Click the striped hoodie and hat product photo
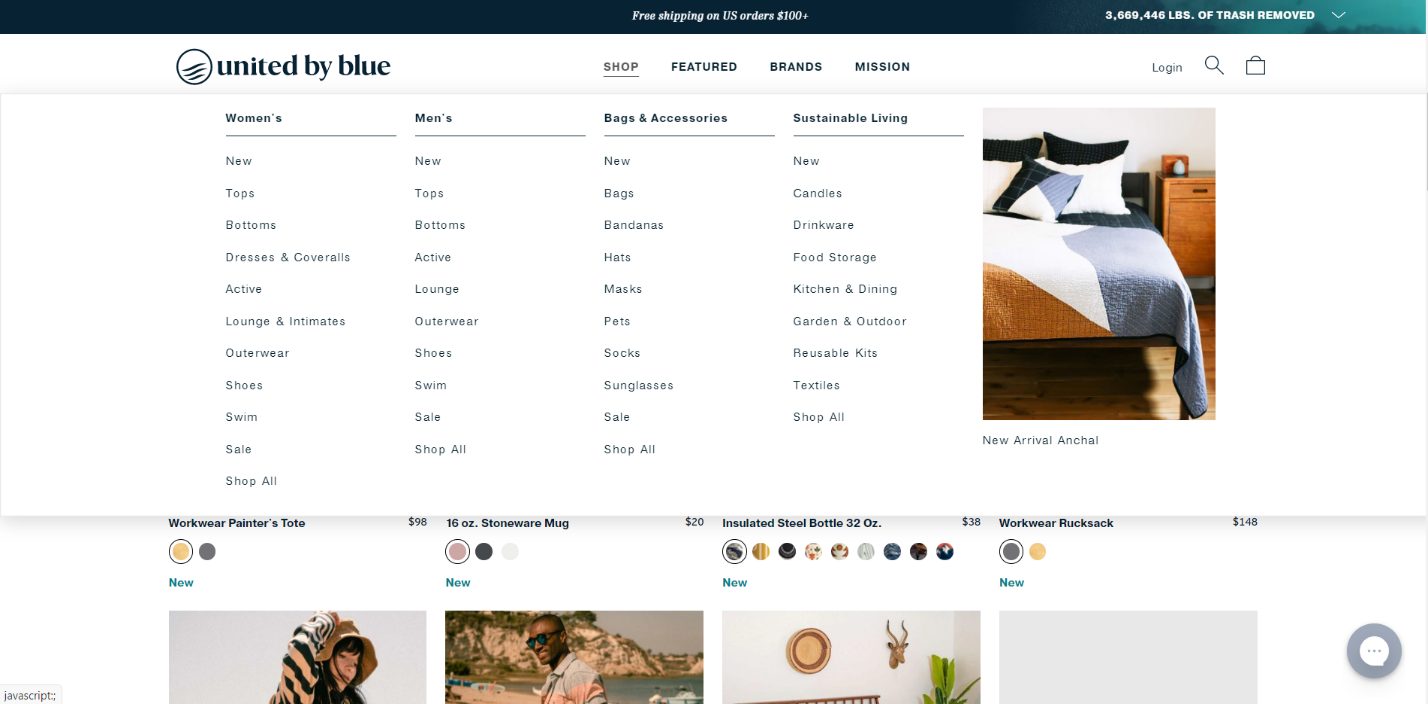Screen dimensions: 1428x704 [298, 657]
